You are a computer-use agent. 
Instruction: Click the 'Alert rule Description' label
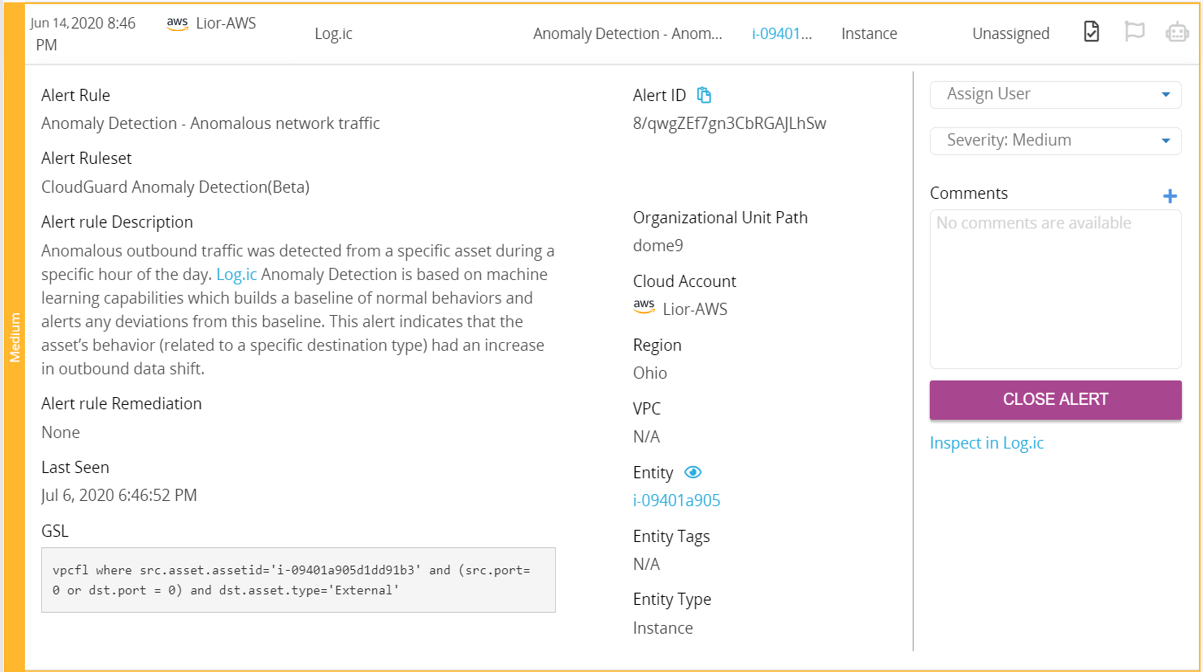pos(117,222)
